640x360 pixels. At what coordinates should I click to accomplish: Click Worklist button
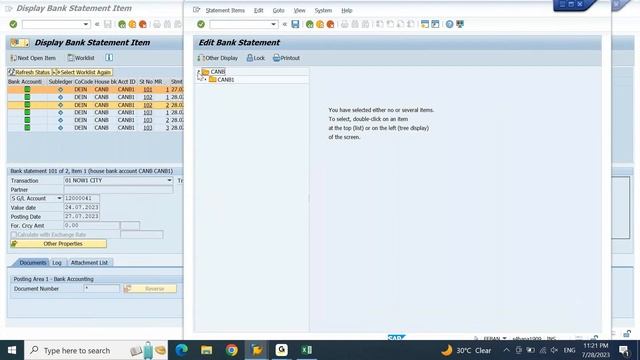pyautogui.click(x=81, y=58)
